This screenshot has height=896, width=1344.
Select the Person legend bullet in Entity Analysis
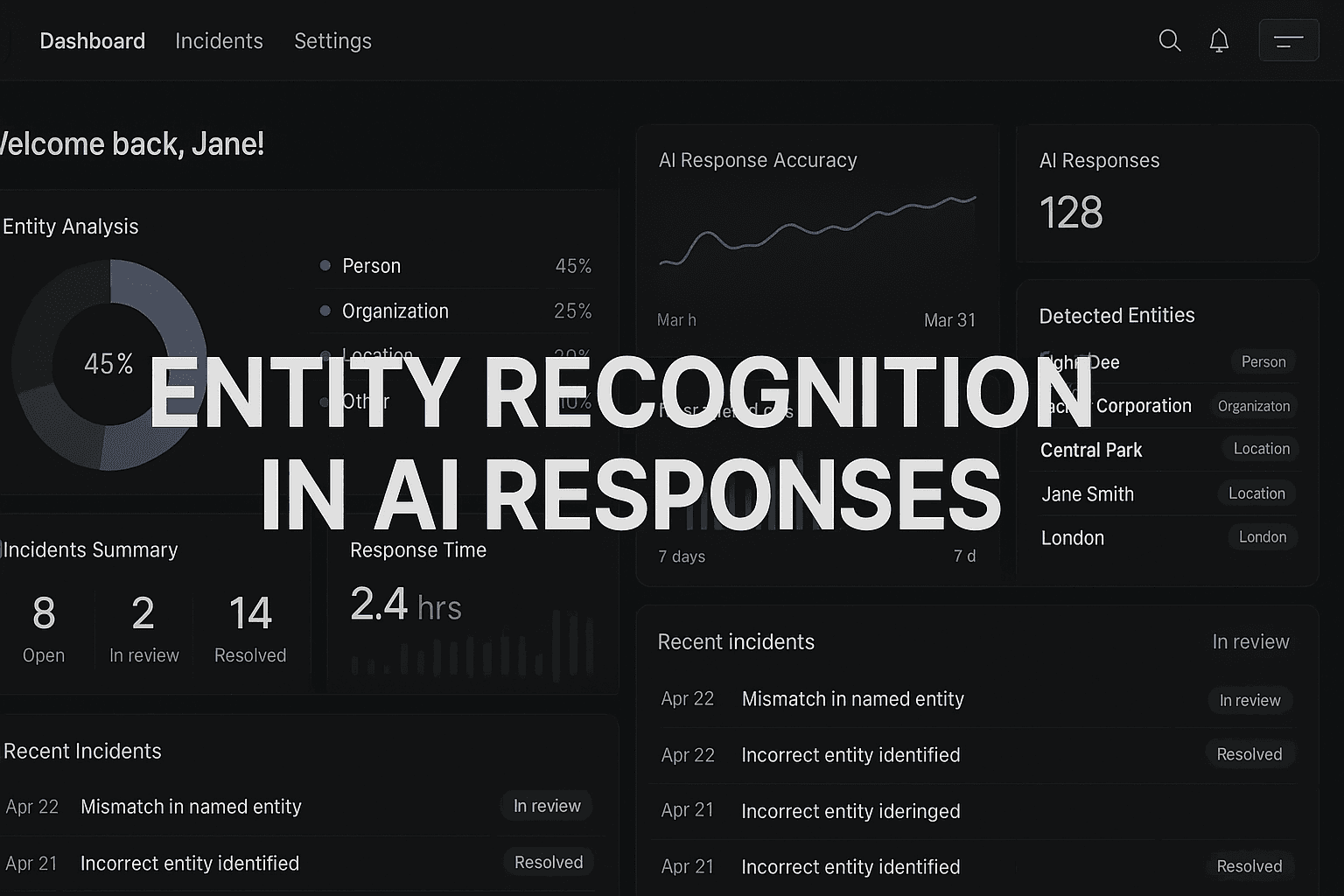[x=325, y=264]
